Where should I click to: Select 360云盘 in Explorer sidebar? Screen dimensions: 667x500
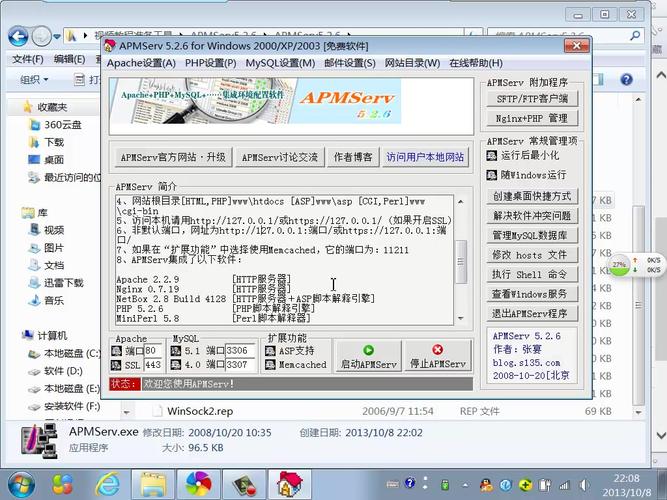(55, 125)
